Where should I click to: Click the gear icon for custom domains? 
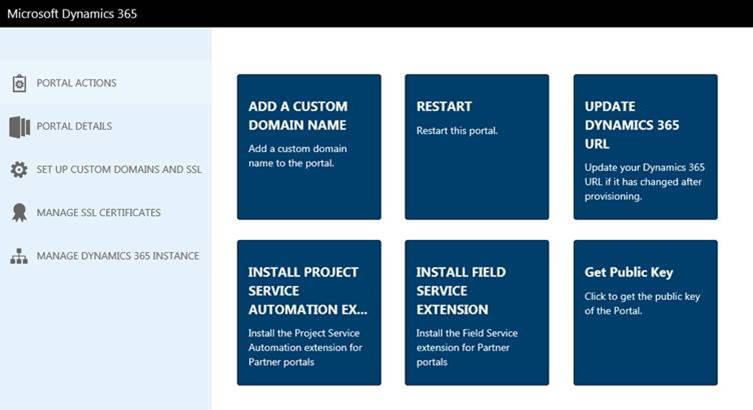(19, 169)
